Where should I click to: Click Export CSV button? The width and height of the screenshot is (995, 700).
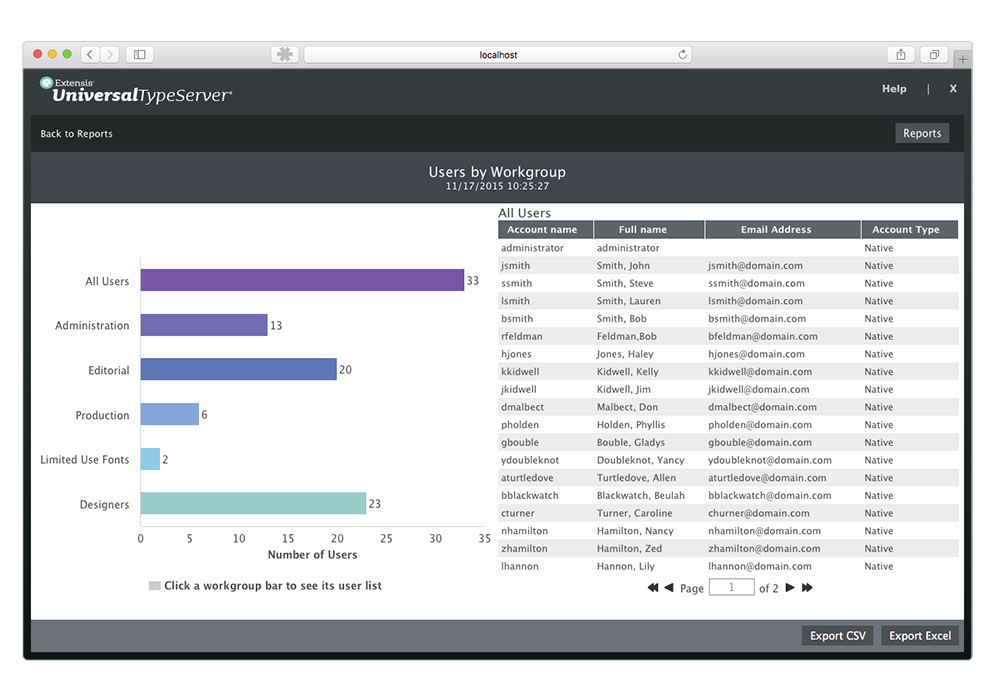(x=838, y=636)
